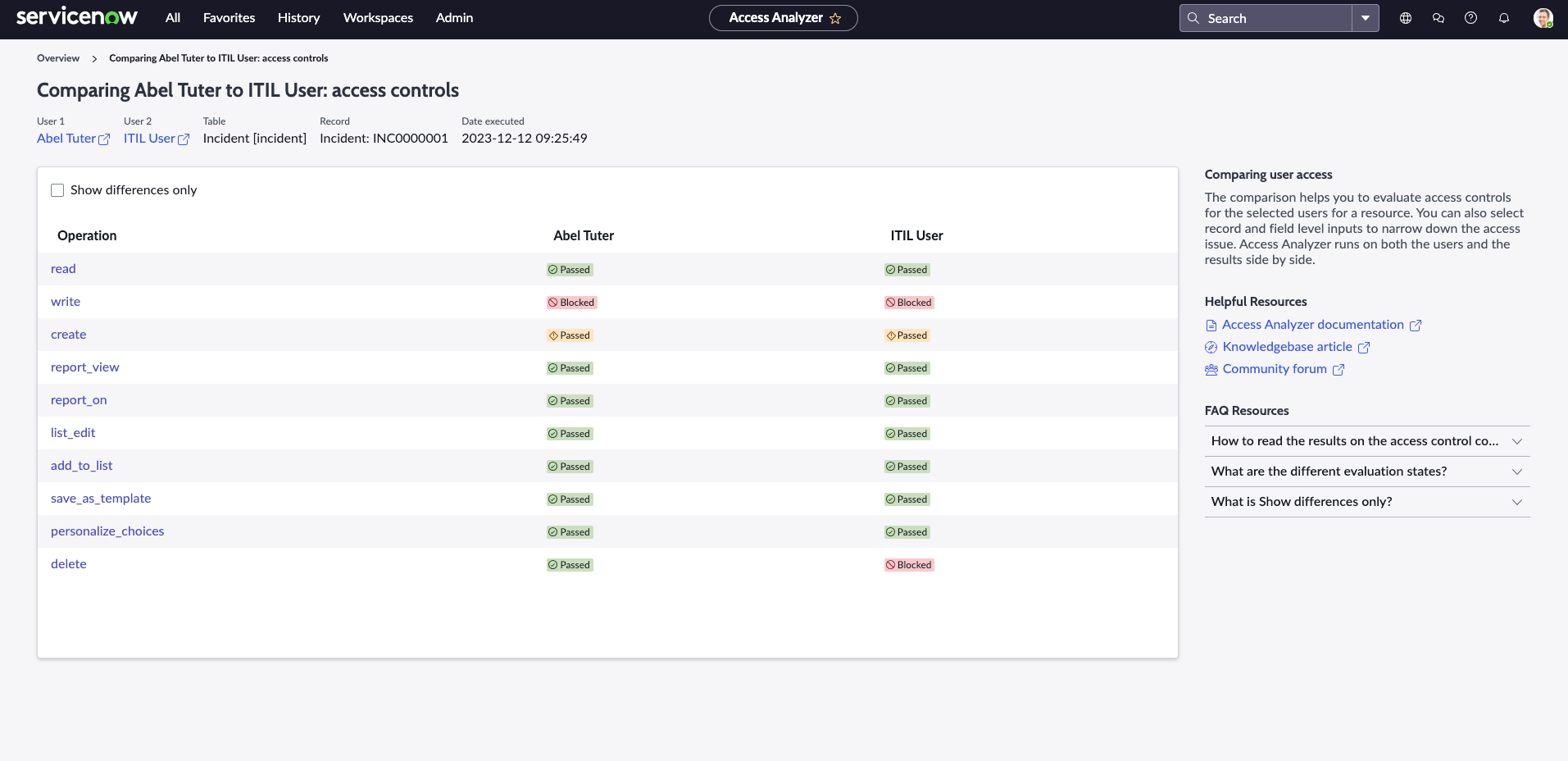Click Abel Tuter's Passed badge for create
Image resolution: width=1568 pixels, height=761 pixels.
(x=570, y=335)
